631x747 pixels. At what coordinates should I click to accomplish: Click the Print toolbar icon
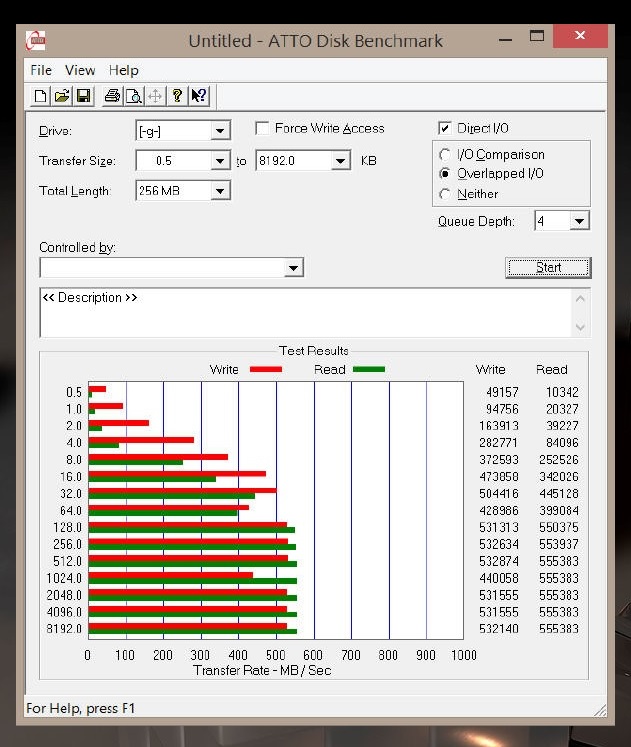[x=112, y=96]
